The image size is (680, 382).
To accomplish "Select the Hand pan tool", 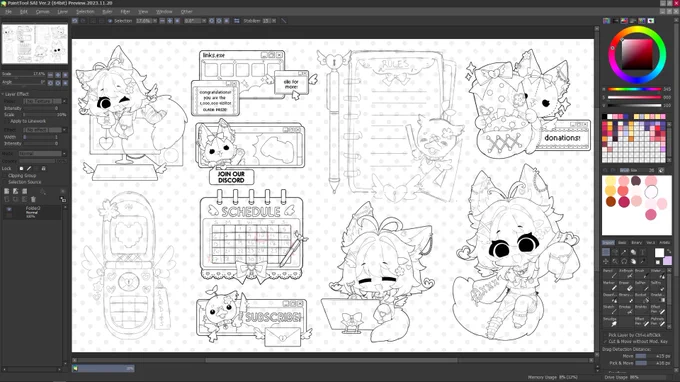I will coord(633,261).
